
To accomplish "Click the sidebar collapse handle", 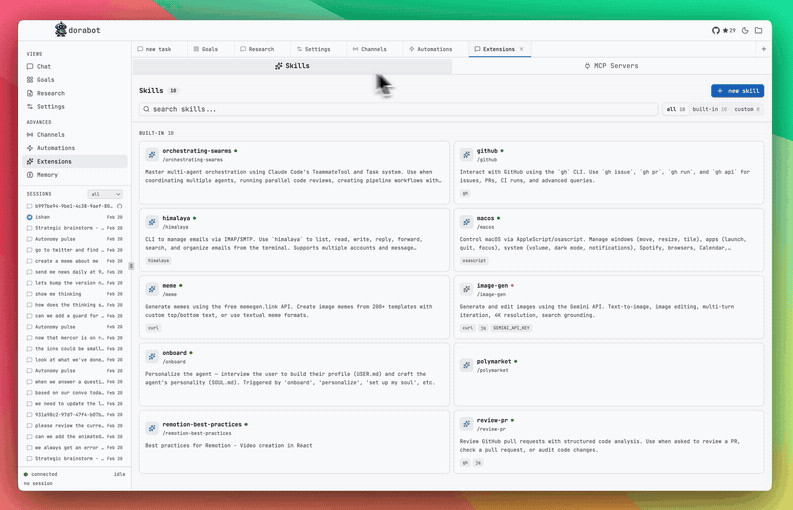I will click(131, 266).
